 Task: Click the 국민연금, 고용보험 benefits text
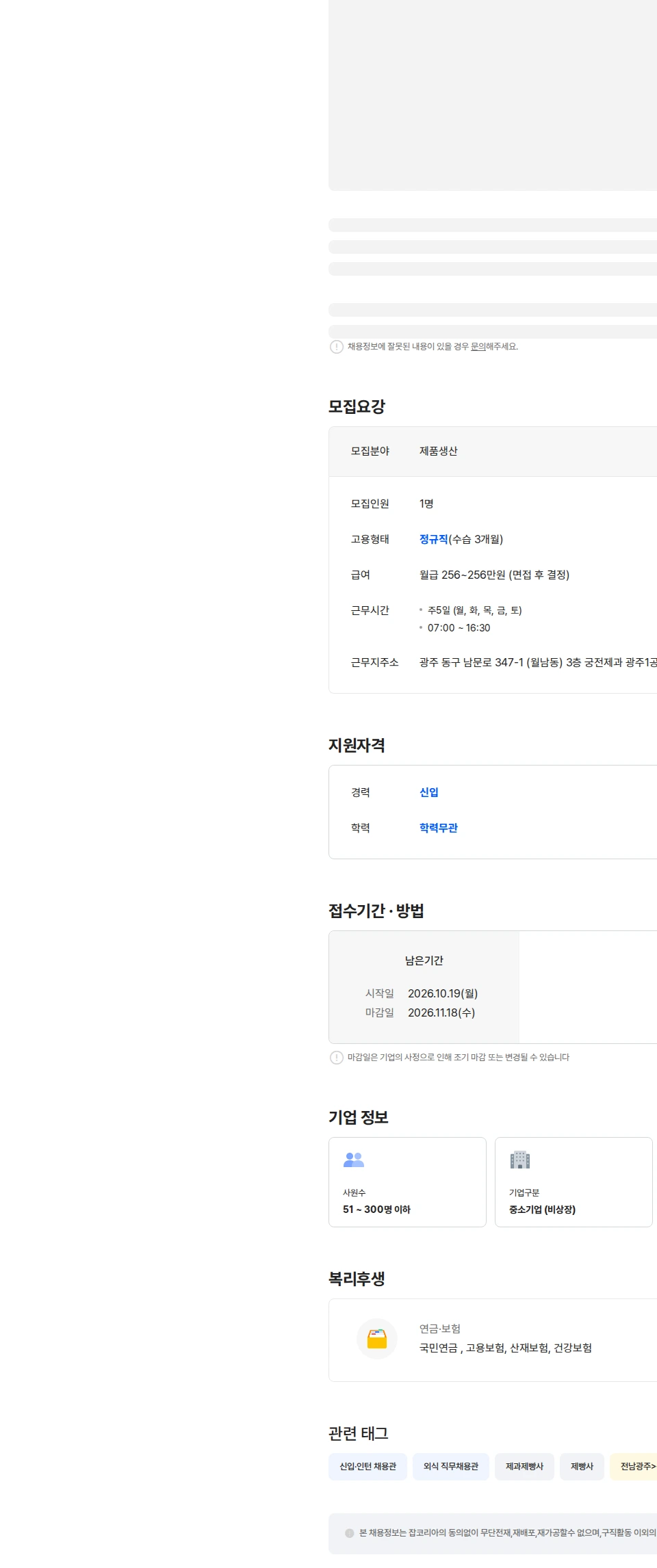506,1348
